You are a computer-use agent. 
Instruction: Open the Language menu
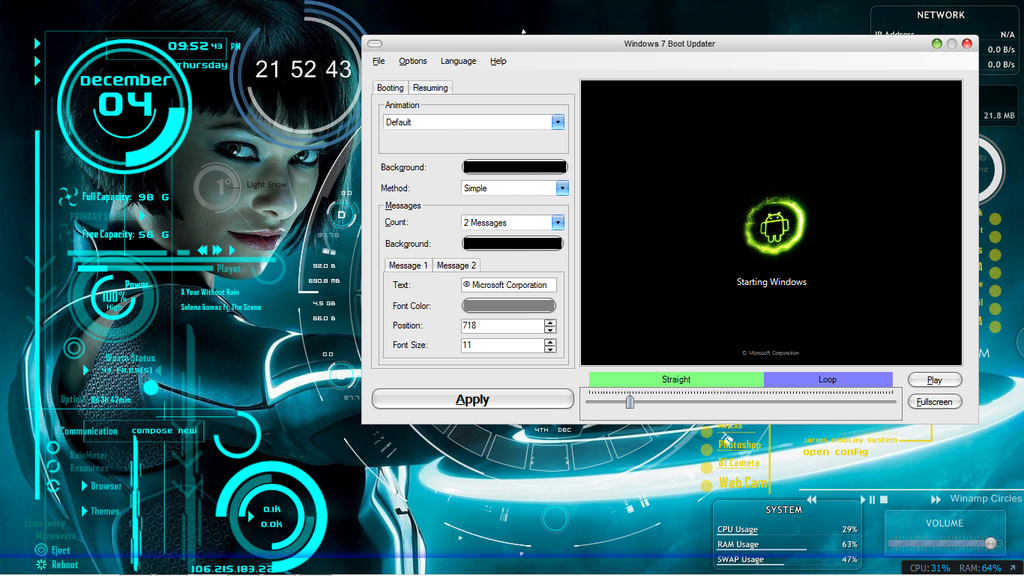tap(458, 61)
